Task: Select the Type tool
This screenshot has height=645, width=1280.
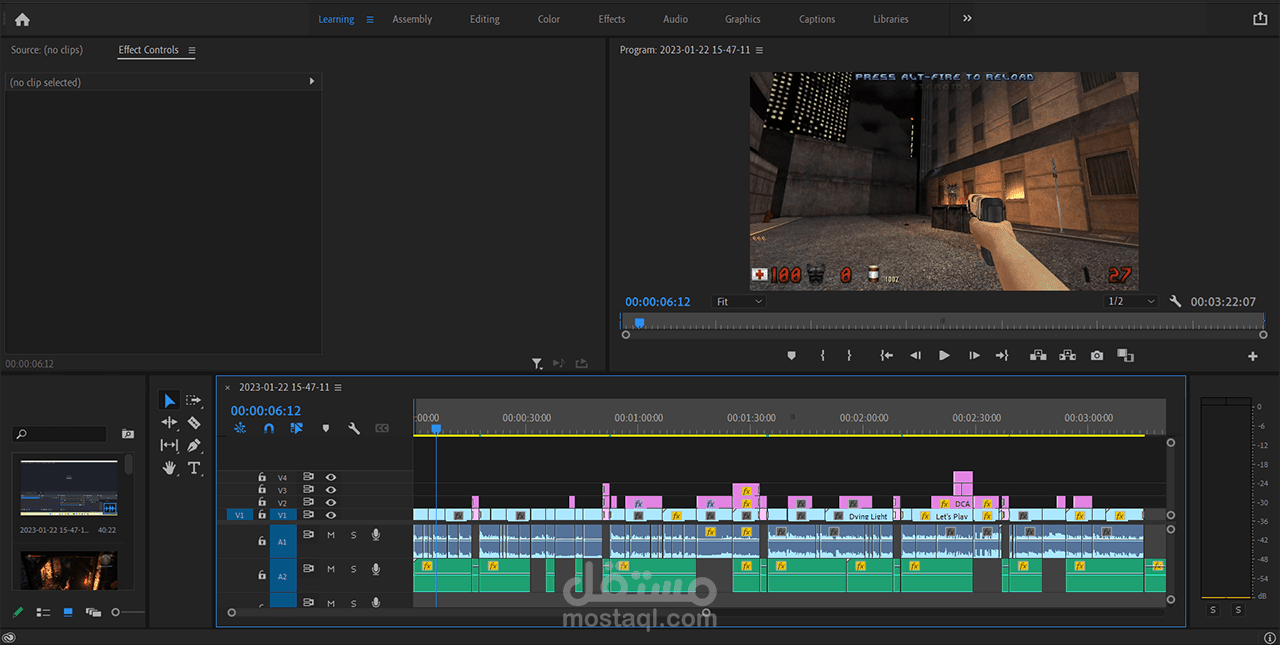Action: pos(194,467)
